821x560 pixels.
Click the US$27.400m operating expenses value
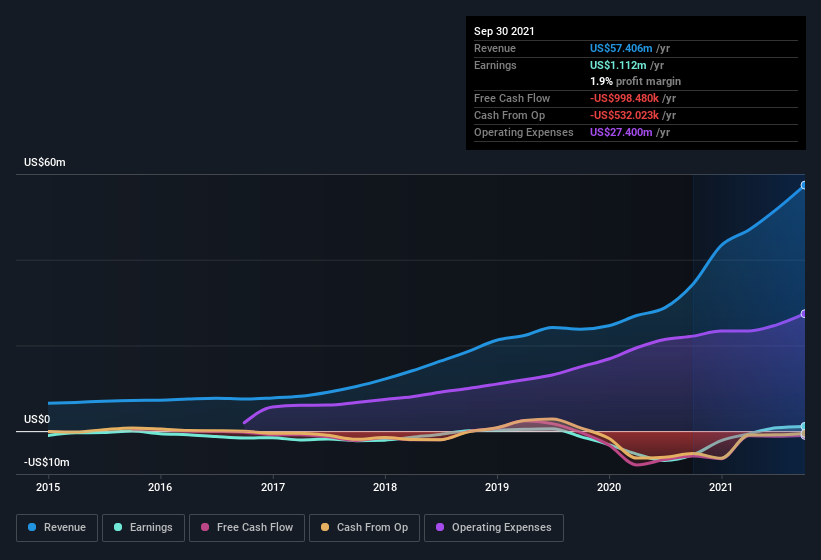[621, 132]
